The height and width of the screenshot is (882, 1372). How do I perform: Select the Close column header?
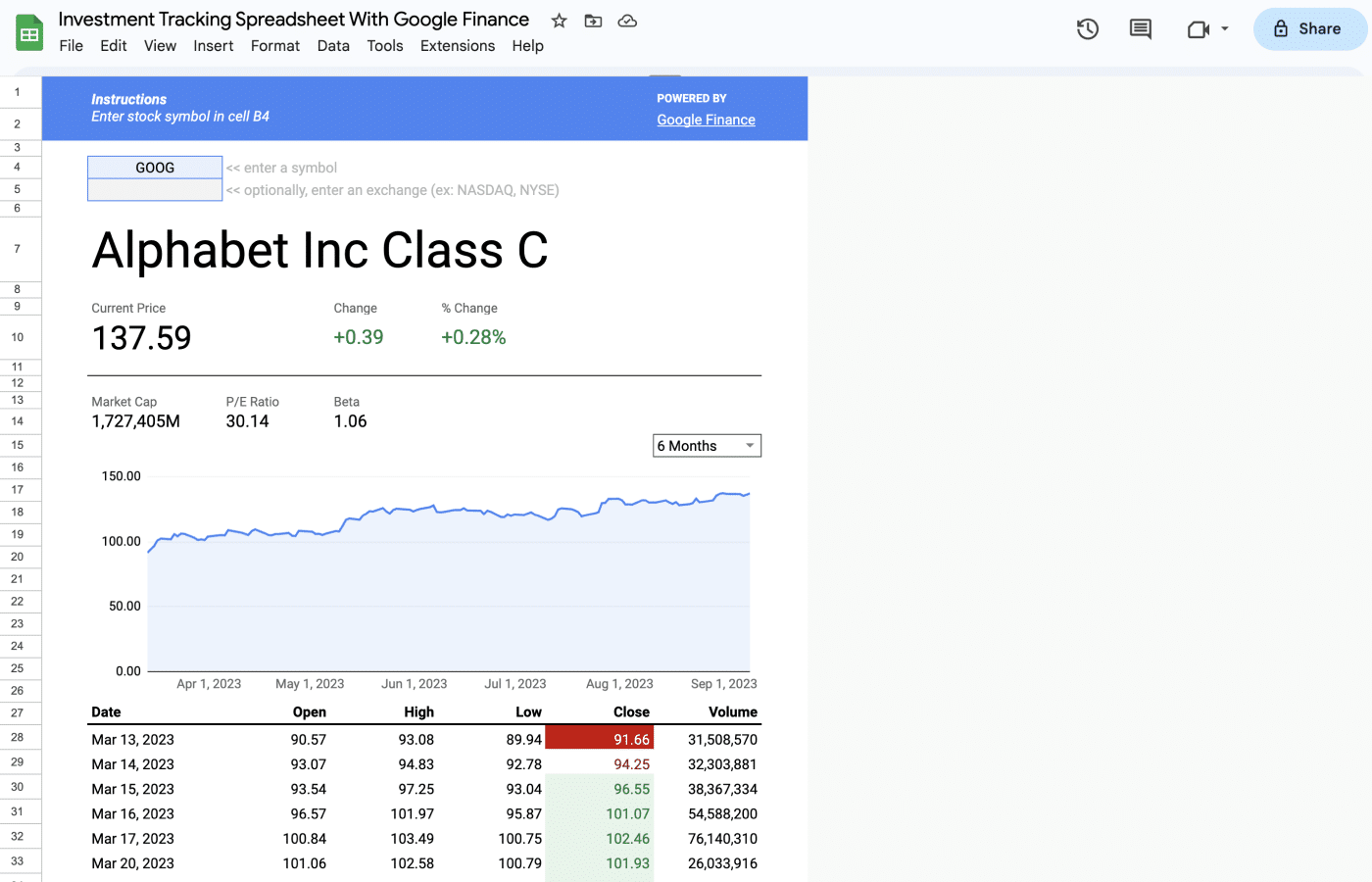click(631, 712)
